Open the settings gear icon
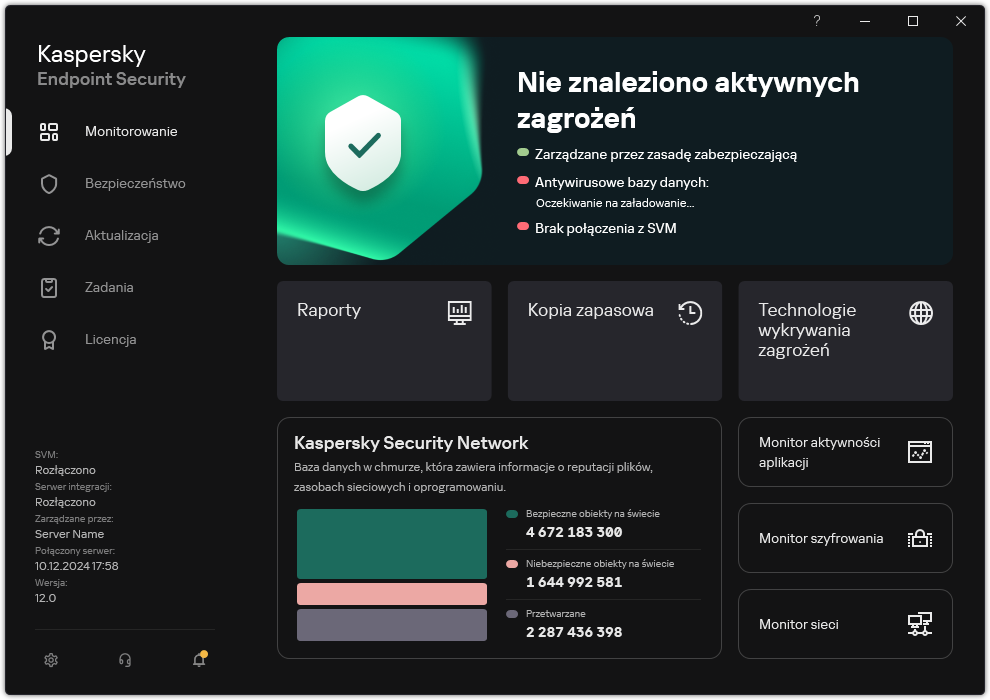This screenshot has width=990, height=700. pos(50,660)
